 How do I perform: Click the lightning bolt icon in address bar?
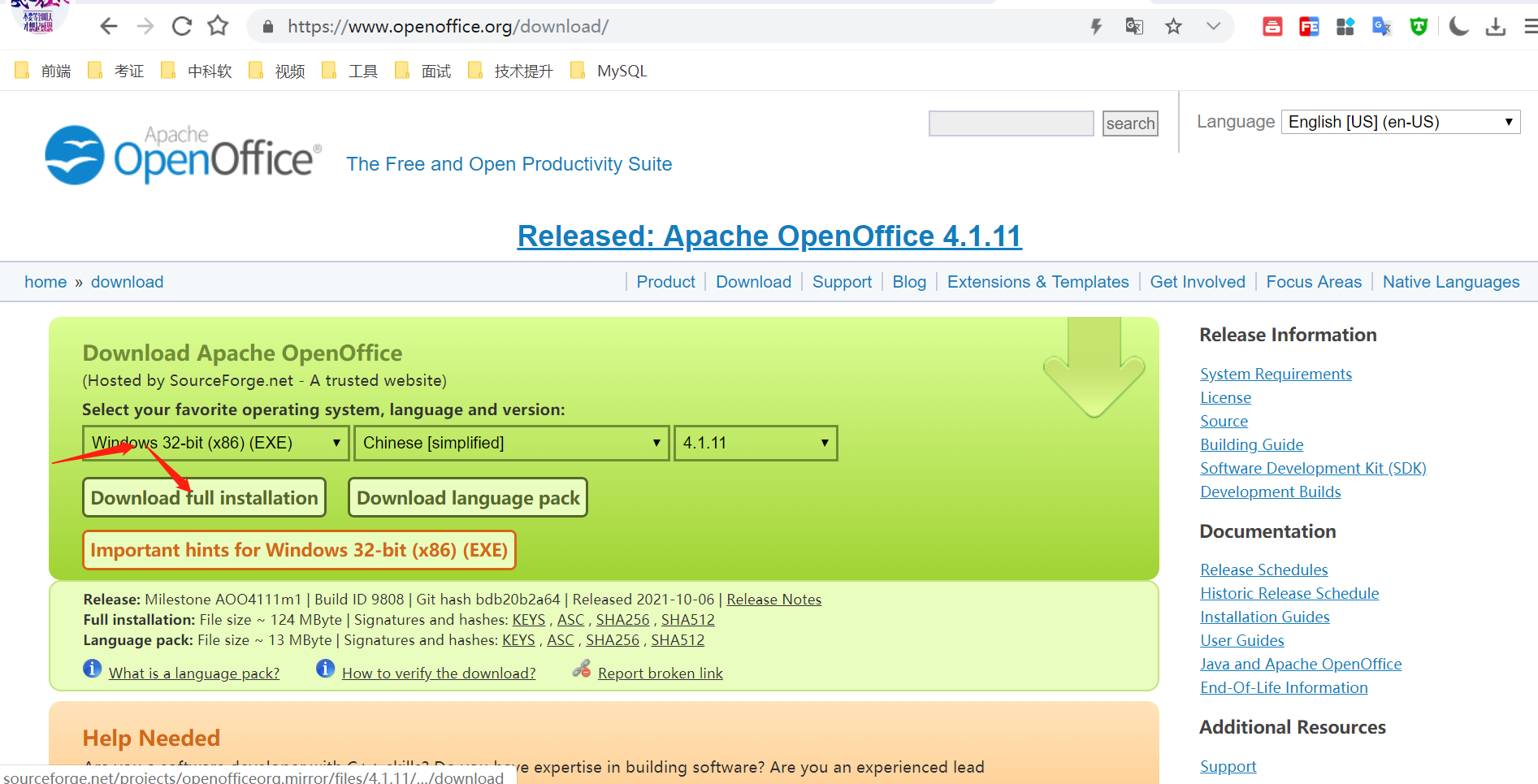pos(1096,27)
